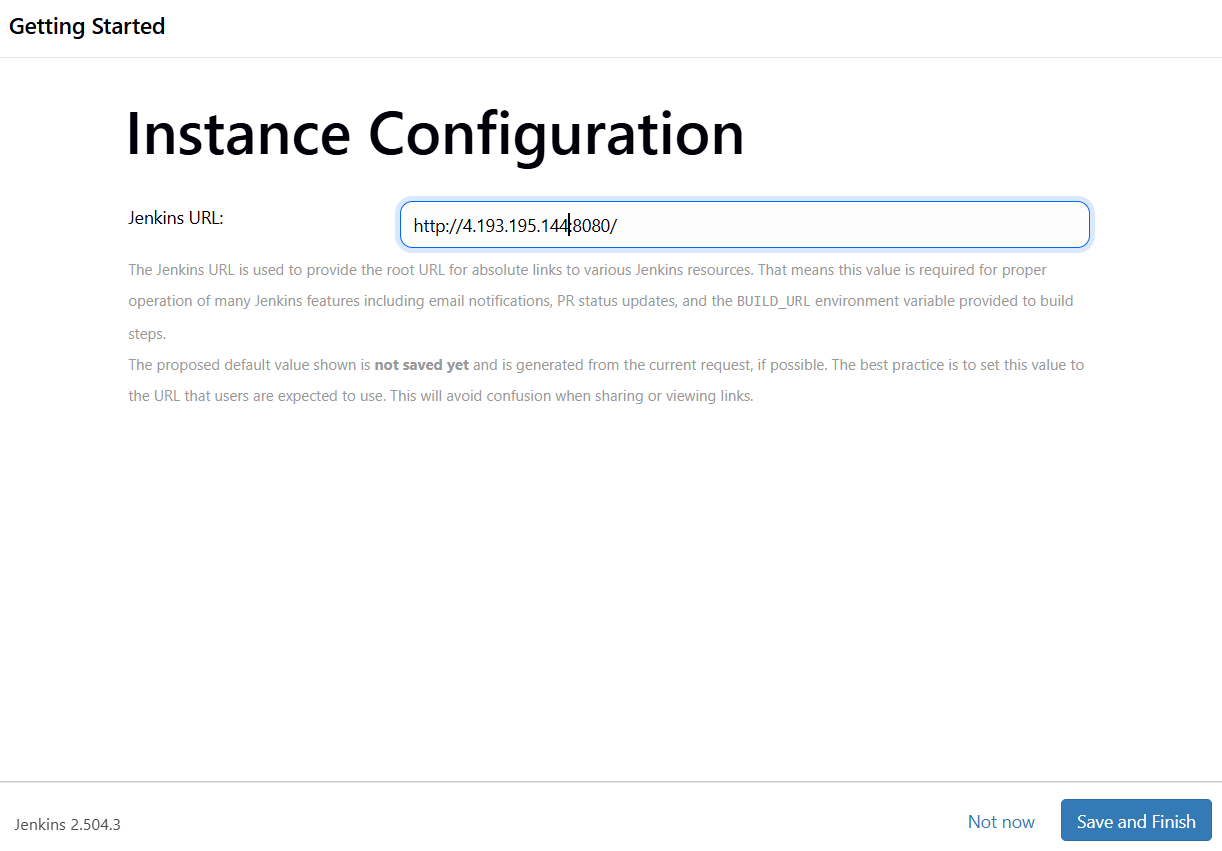Click the "steps." line of the description

pos(147,334)
